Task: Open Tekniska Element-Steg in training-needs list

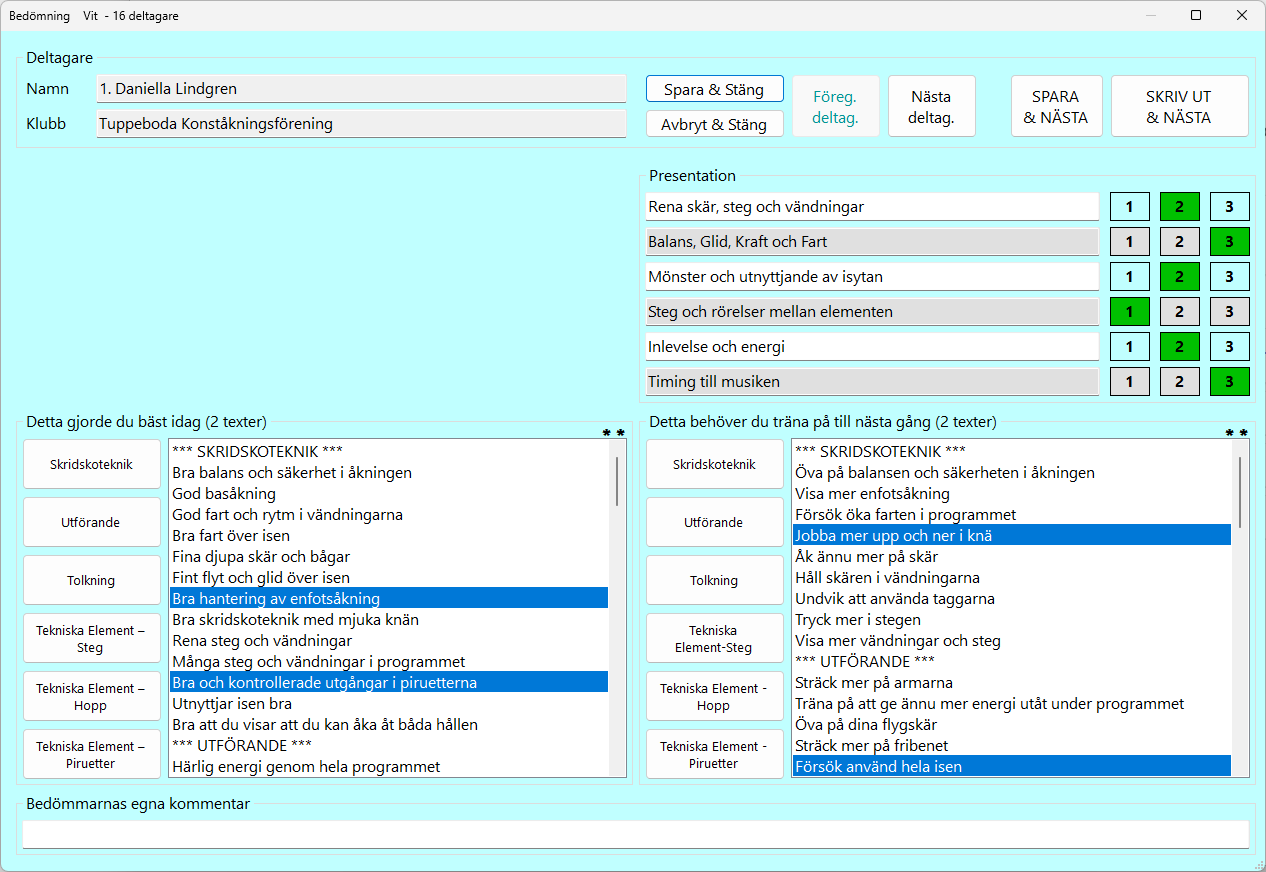Action: 715,638
